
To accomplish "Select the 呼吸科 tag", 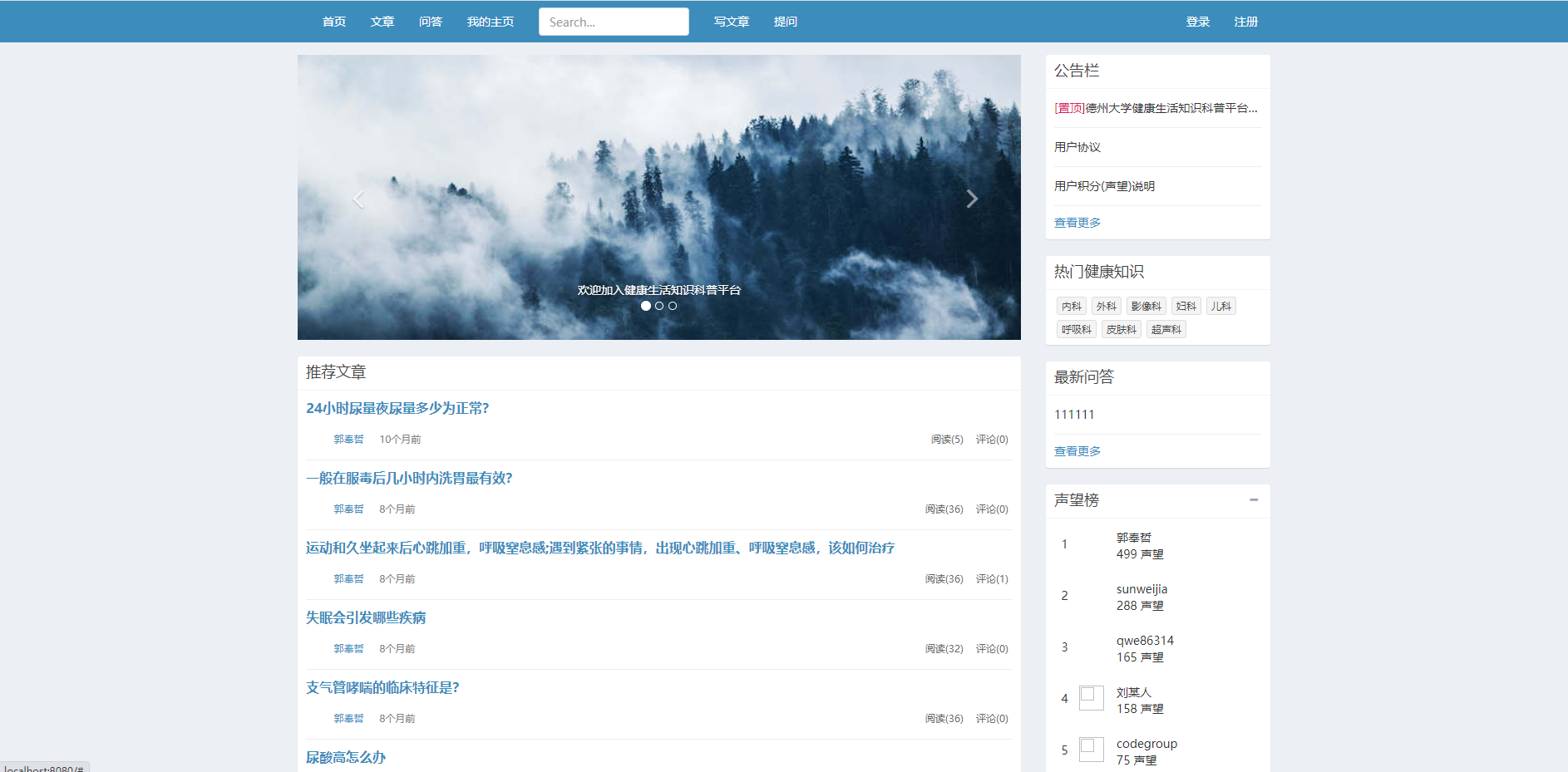I will (1077, 330).
